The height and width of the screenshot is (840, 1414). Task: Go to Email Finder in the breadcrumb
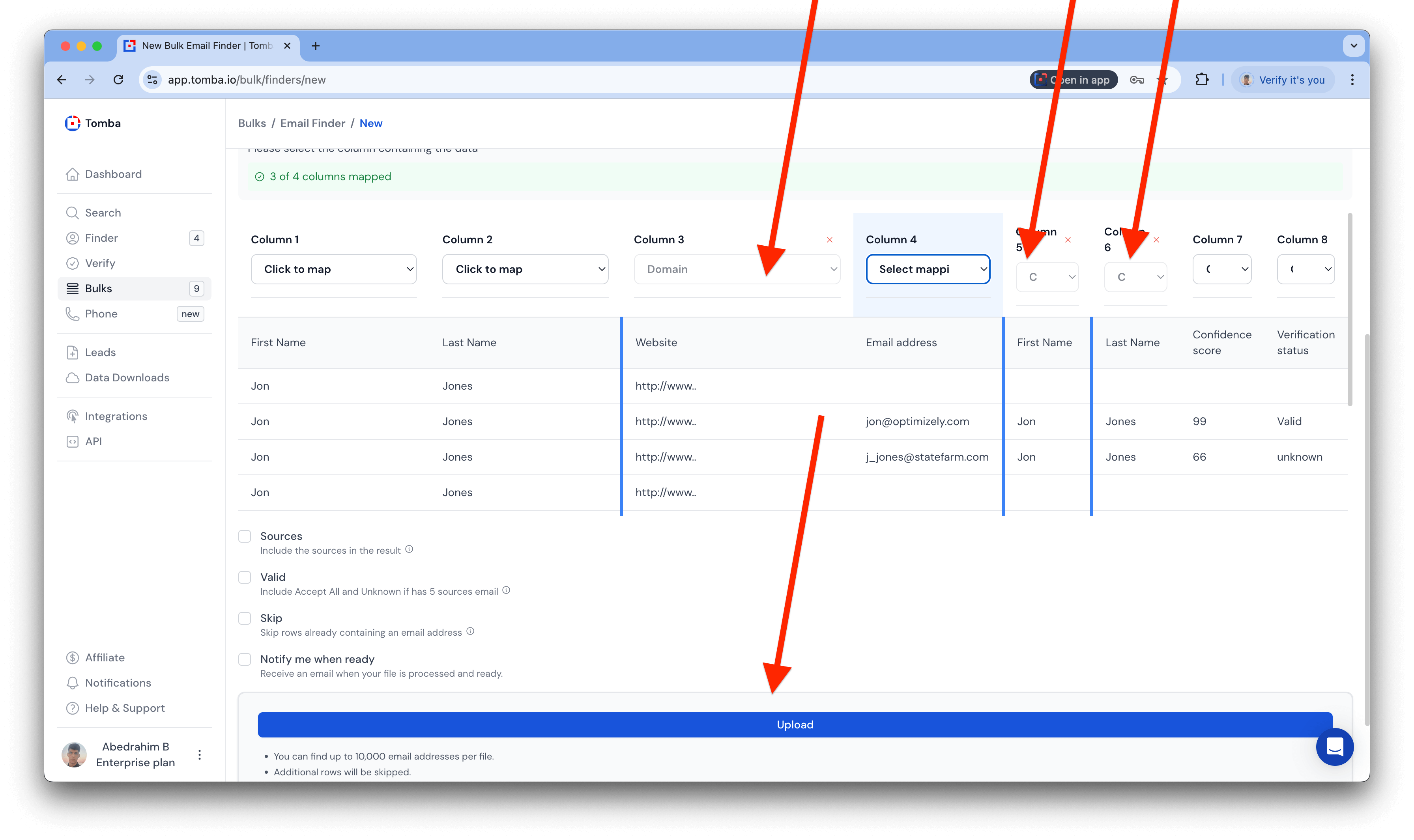[x=312, y=123]
